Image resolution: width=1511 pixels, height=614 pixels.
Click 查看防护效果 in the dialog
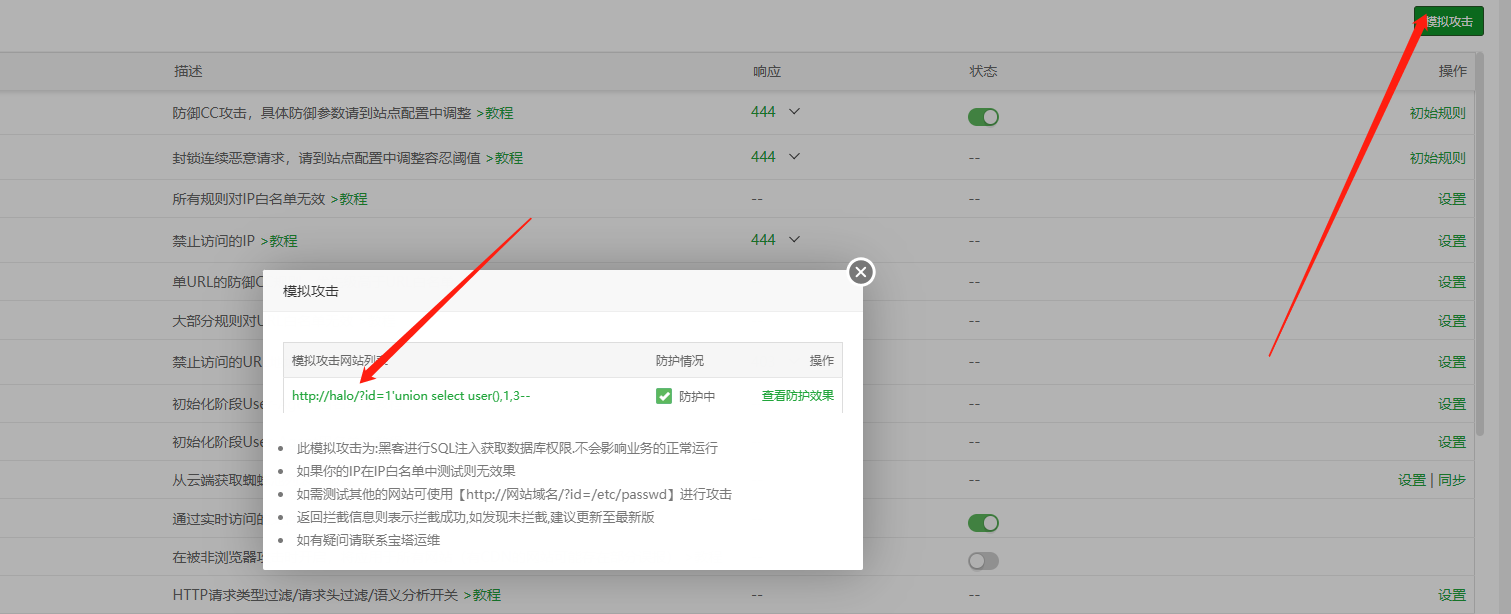pos(797,395)
